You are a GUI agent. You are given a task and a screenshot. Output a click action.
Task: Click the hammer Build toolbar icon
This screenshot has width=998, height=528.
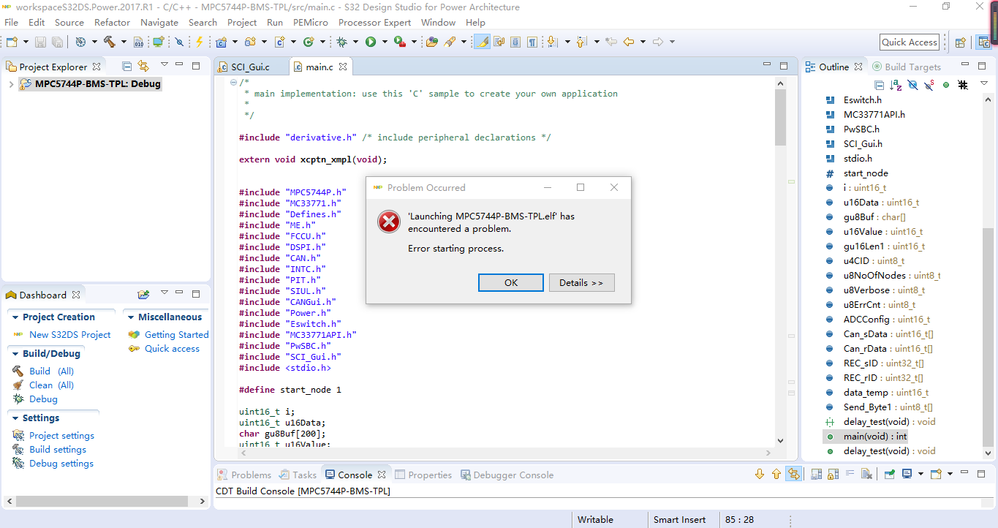point(109,42)
